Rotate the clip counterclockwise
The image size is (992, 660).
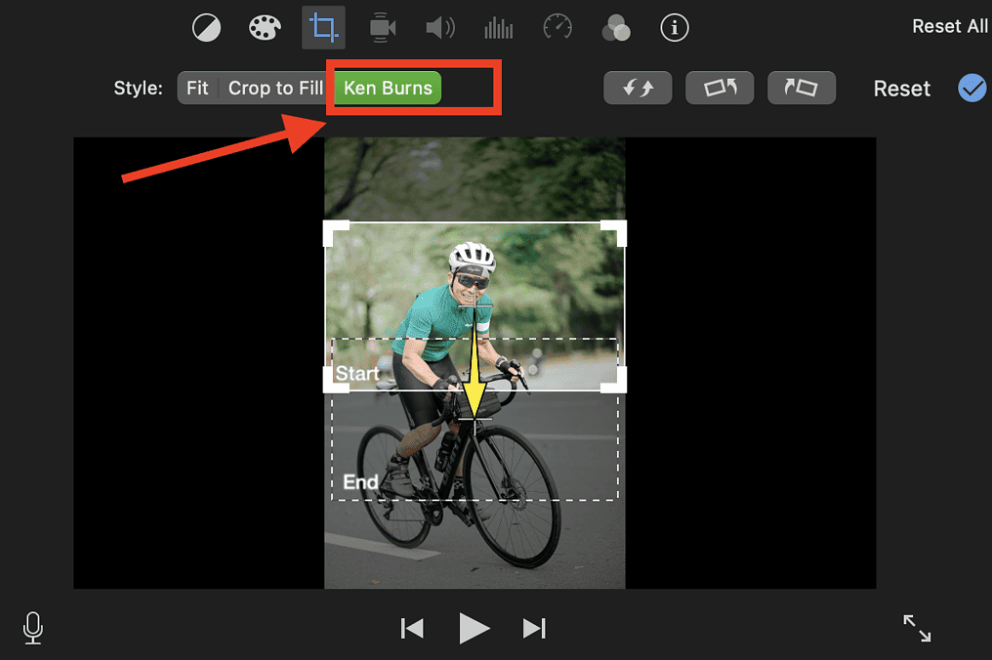pos(720,88)
